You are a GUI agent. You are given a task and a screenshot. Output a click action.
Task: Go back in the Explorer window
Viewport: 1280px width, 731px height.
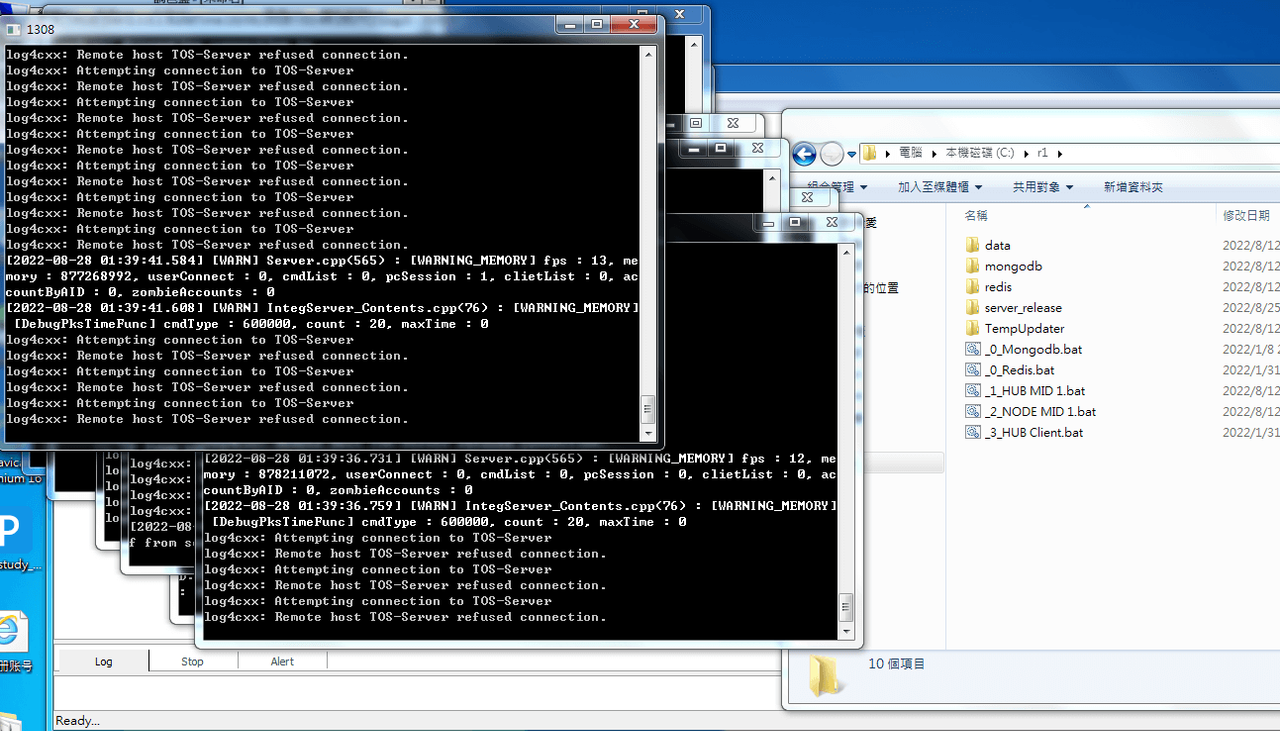(x=804, y=154)
